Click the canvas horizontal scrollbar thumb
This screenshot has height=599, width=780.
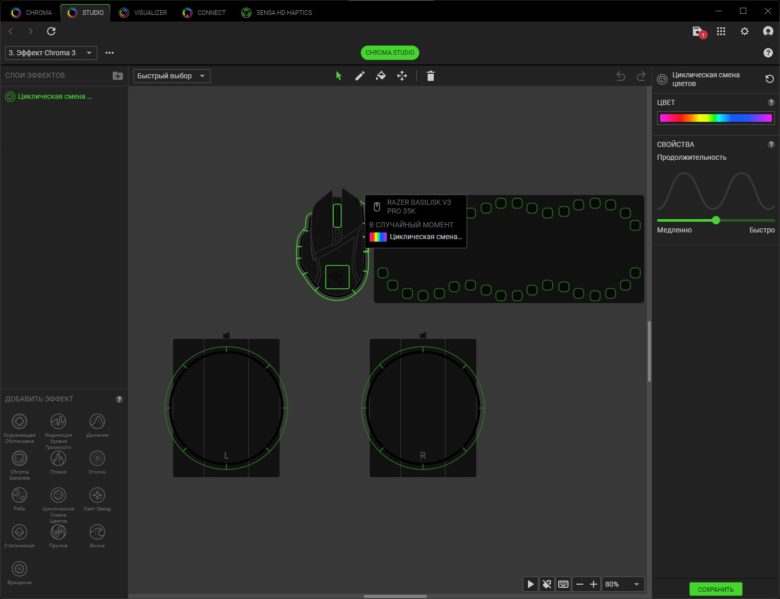point(395,596)
